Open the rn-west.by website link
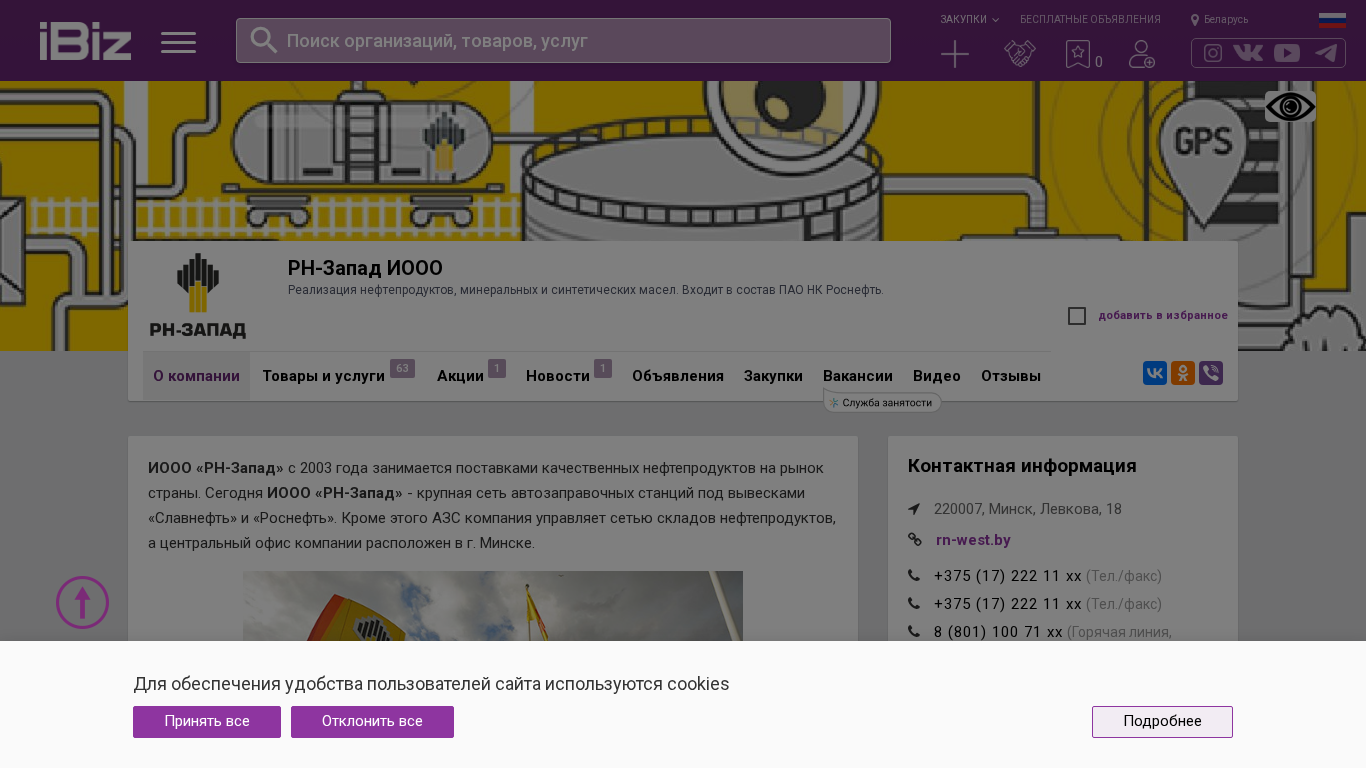 coord(973,540)
